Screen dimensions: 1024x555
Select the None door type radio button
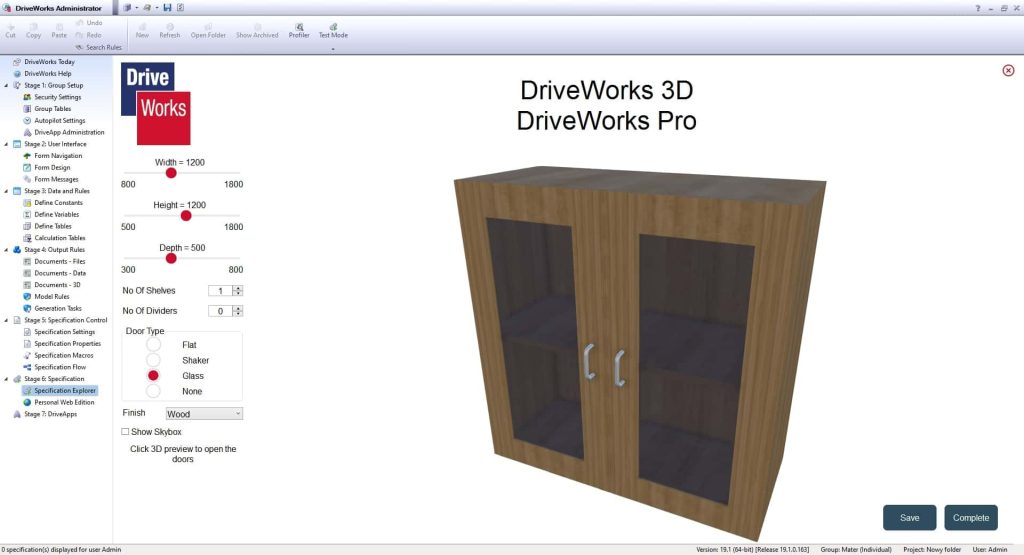click(153, 391)
